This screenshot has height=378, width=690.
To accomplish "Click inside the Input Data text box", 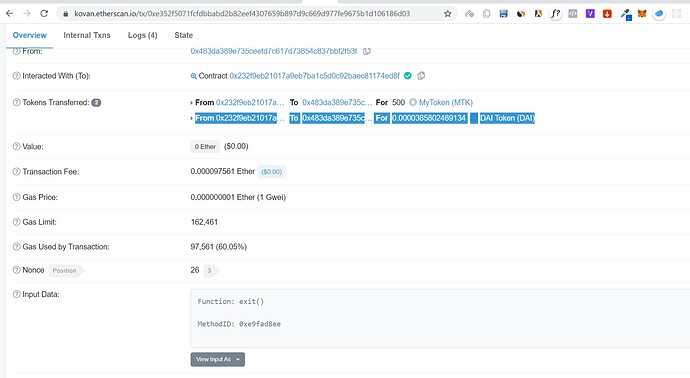I will pos(440,319).
